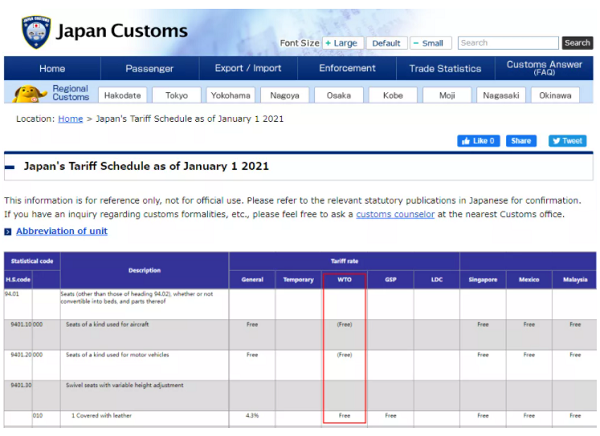Screen dimensions: 600x436
Task: Click the H.S.code header cell
Action: click(18, 280)
